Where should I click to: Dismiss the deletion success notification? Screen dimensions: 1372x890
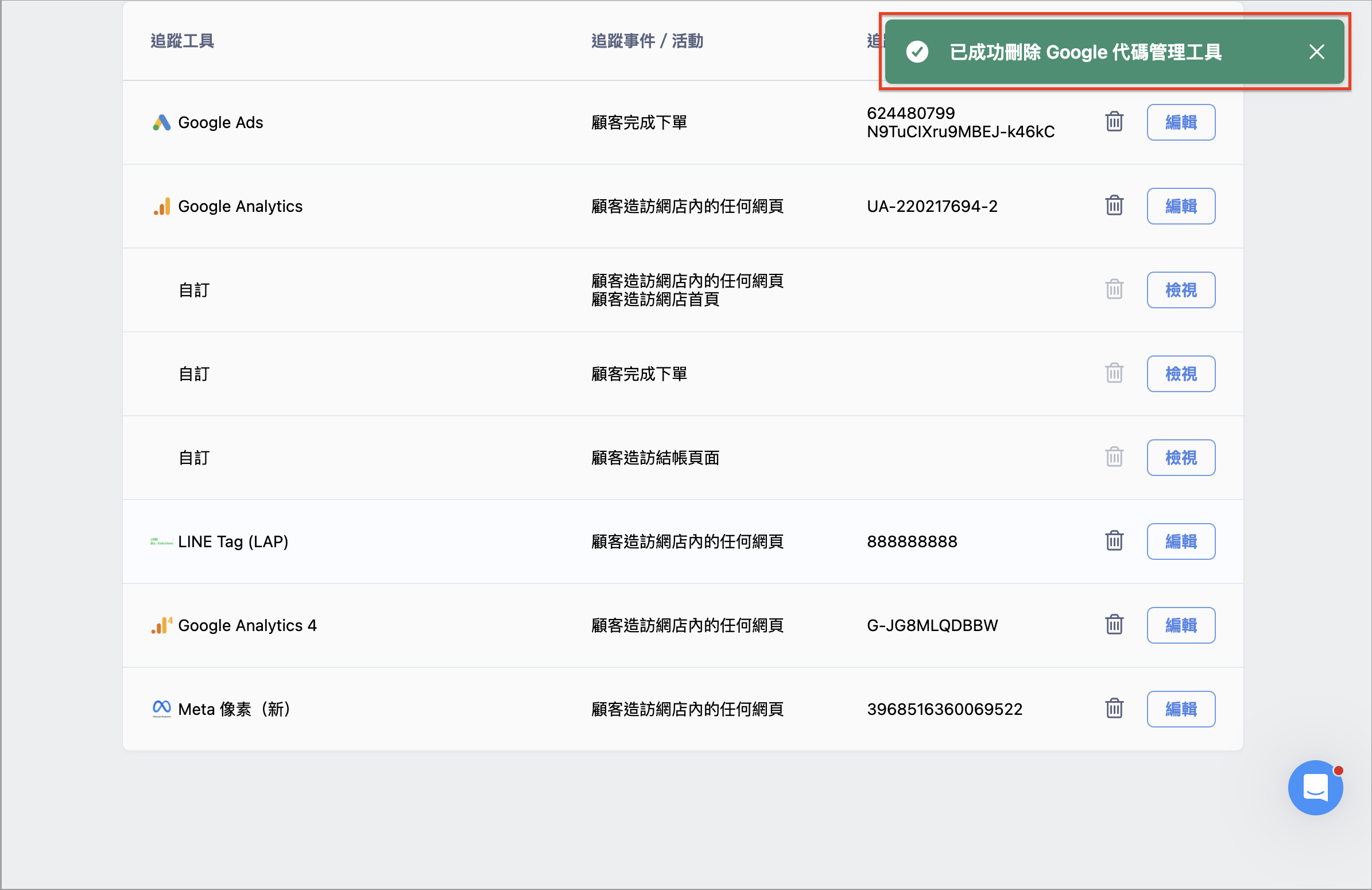tap(1317, 52)
